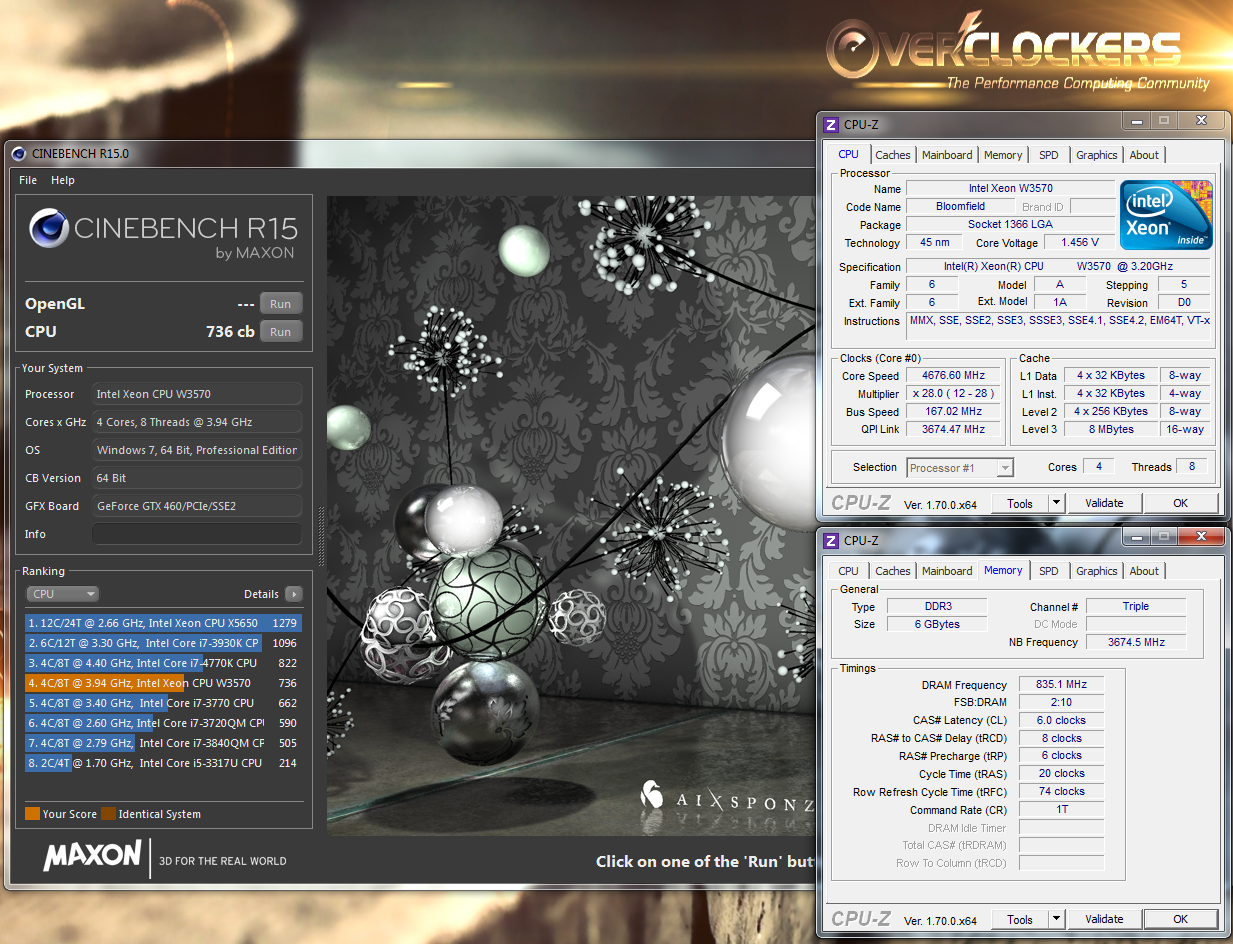This screenshot has height=944, width=1233.
Task: Click the Core Voltage value 1.456 V
Action: coord(1080,242)
